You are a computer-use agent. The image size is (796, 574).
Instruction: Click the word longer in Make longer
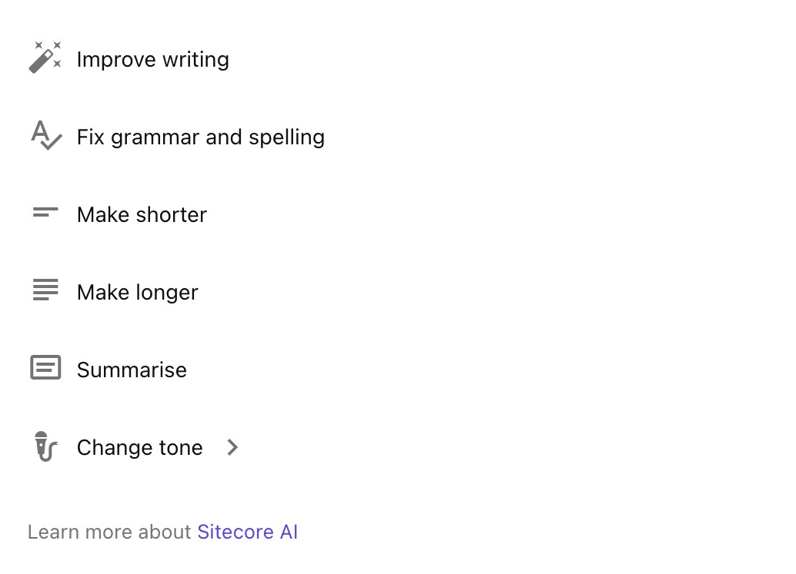167,293
